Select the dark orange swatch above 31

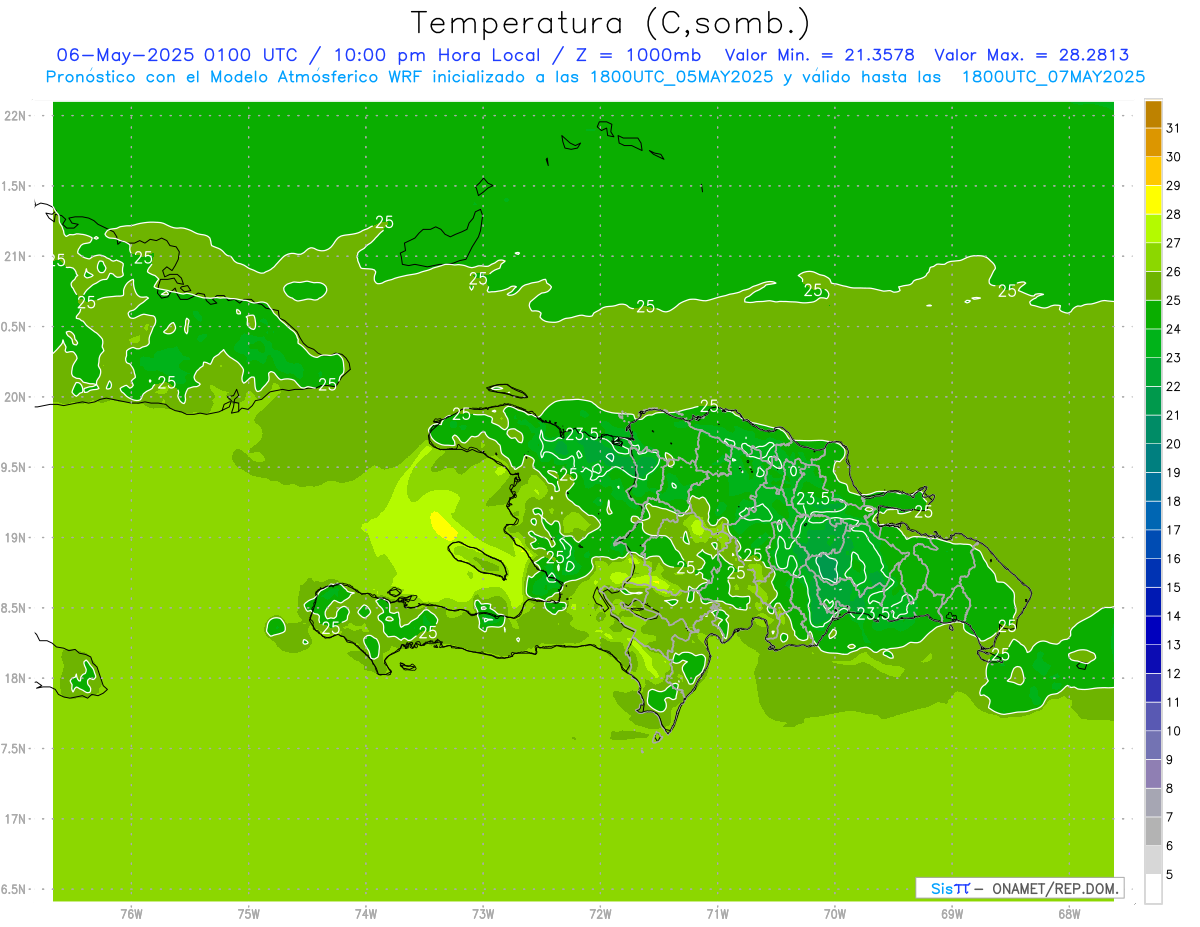[1153, 114]
